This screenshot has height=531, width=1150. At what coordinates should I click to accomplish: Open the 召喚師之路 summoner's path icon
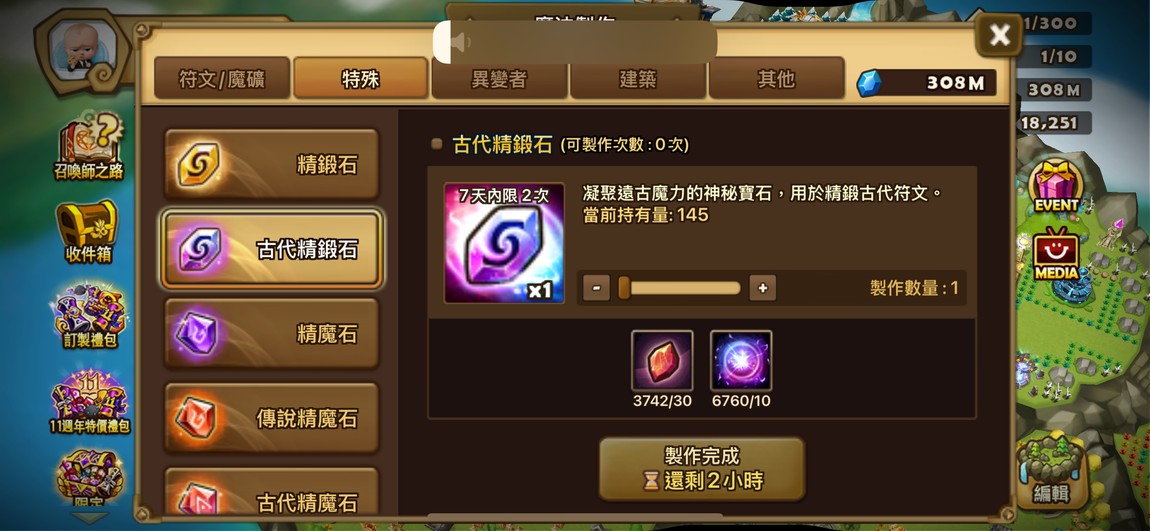(x=89, y=147)
